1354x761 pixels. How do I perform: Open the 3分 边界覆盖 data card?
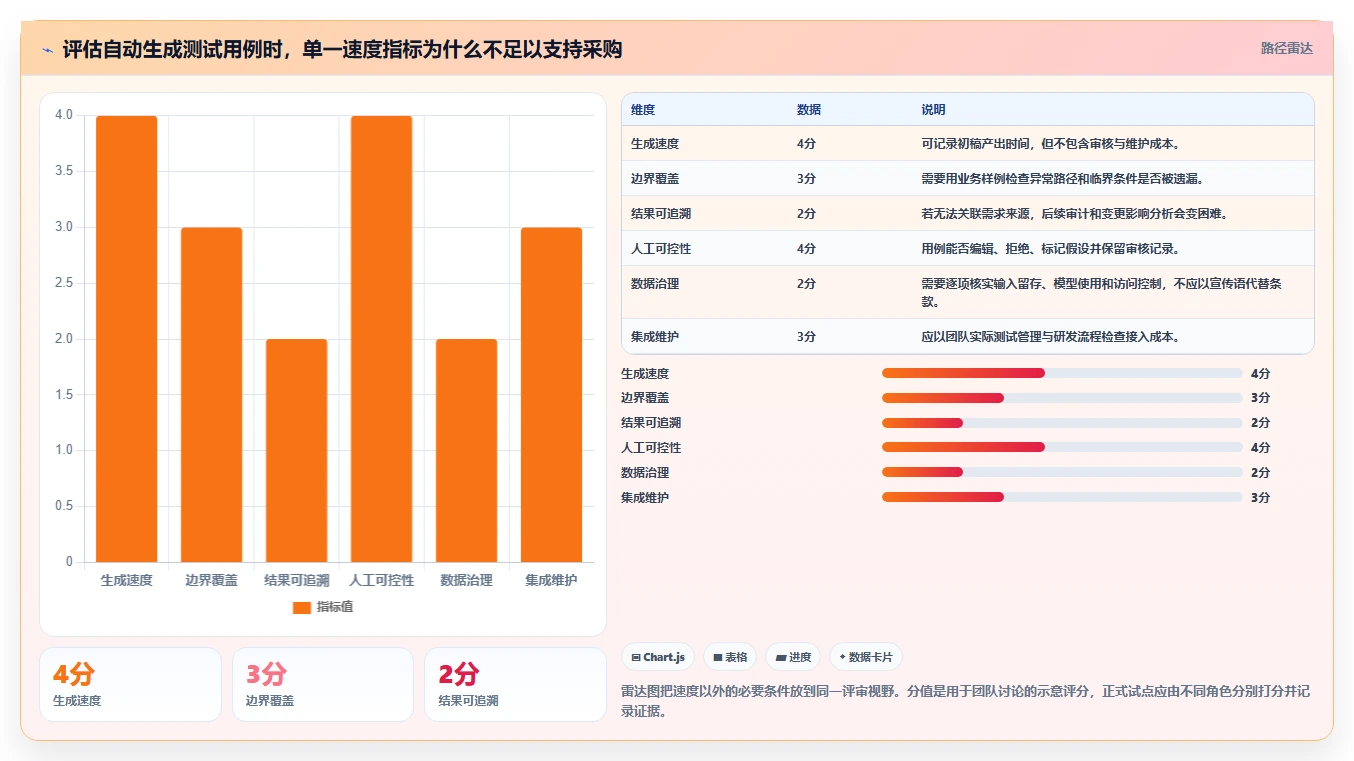click(323, 684)
